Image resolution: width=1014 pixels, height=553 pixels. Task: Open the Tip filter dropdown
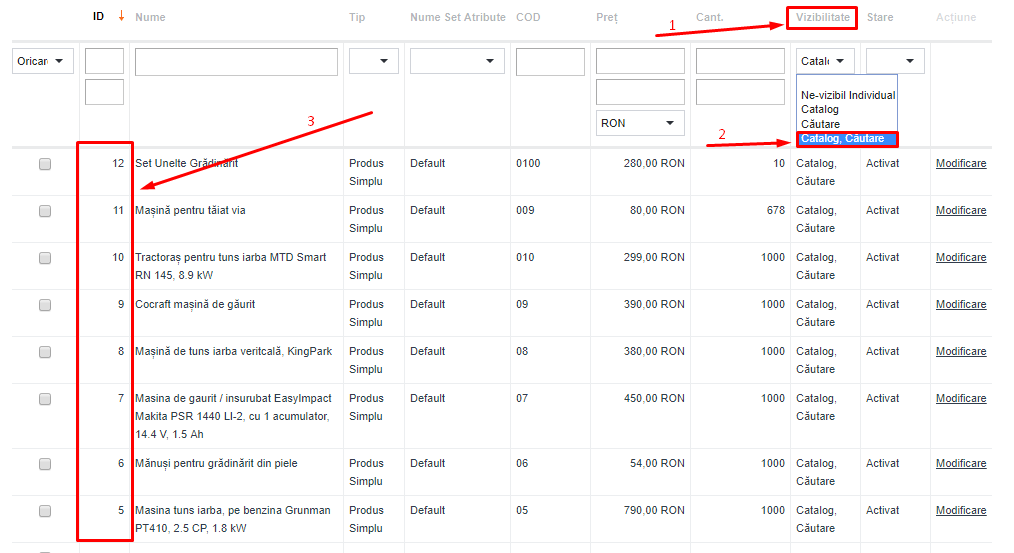(x=374, y=61)
